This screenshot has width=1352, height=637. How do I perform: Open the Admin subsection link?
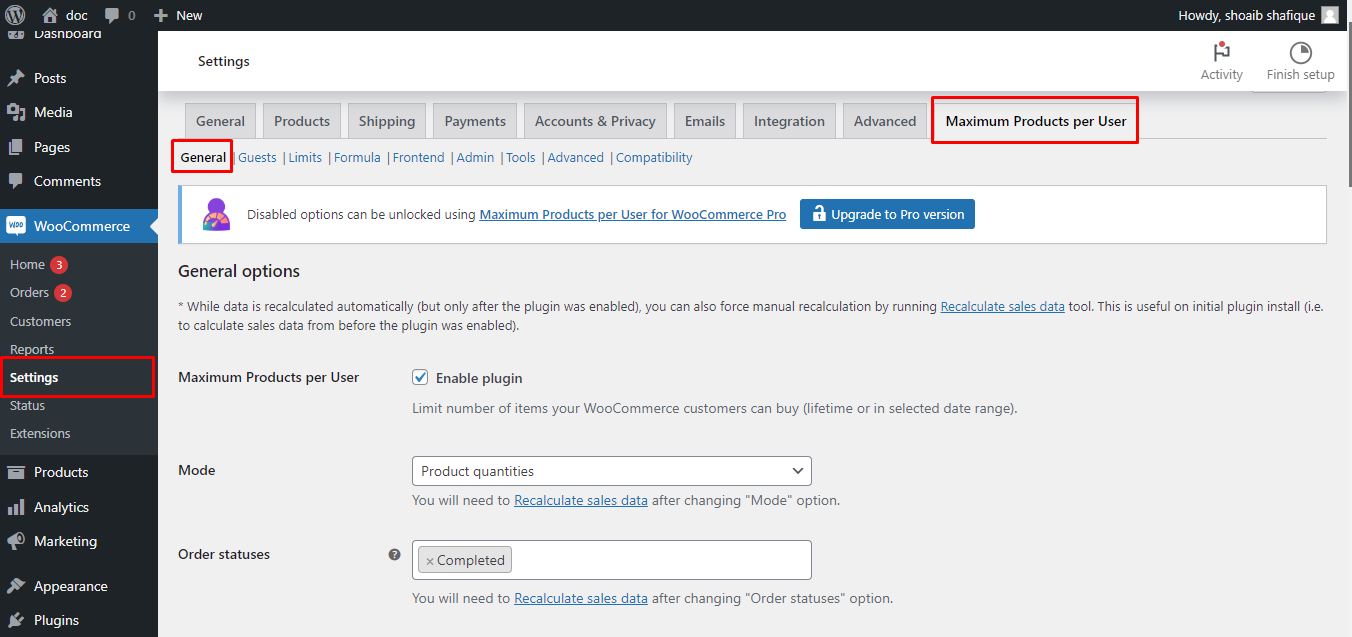click(x=475, y=157)
